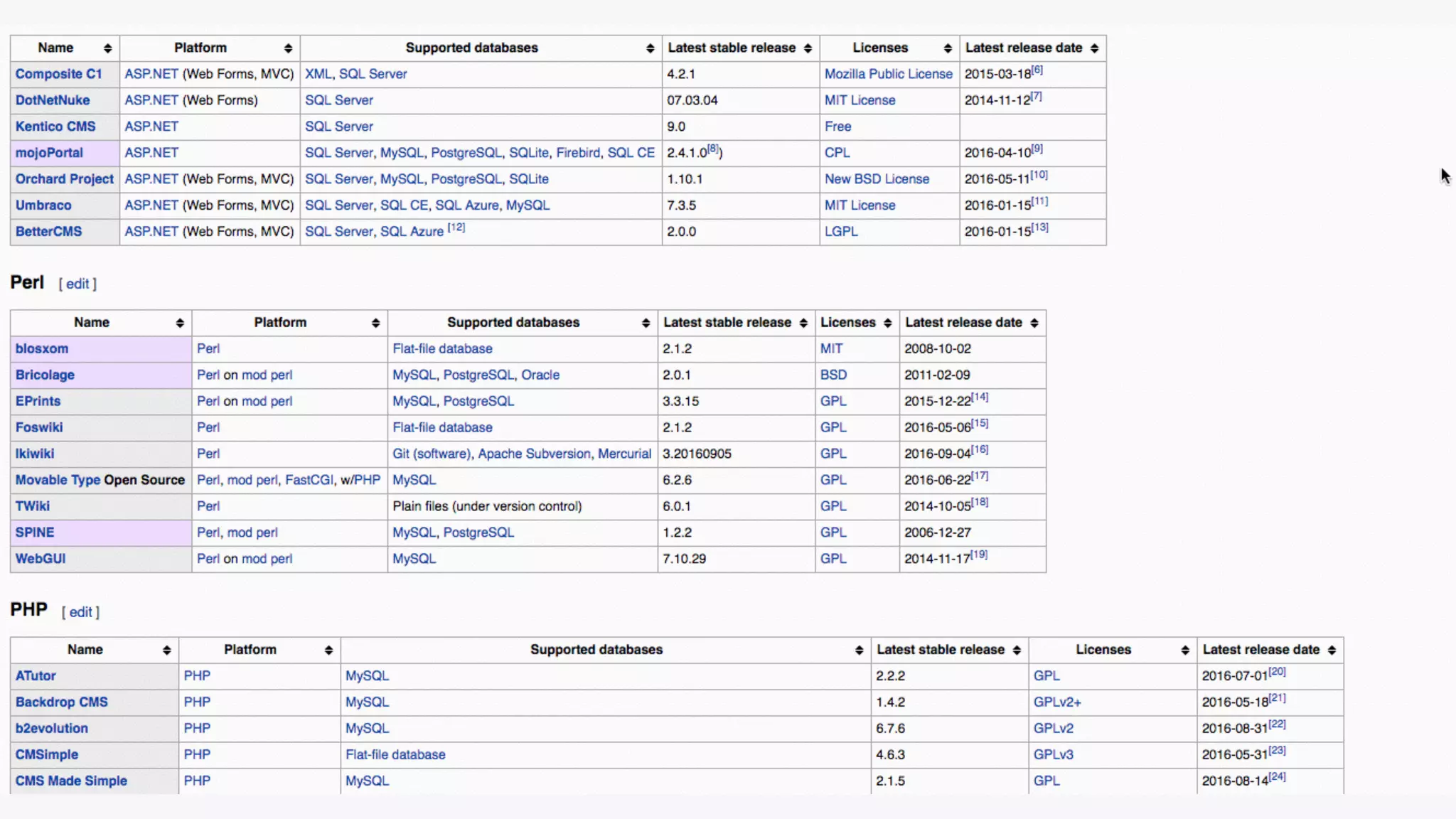Sort Perl table by Licenses sort arrows
Image resolution: width=1456 pixels, height=819 pixels.
click(887, 323)
